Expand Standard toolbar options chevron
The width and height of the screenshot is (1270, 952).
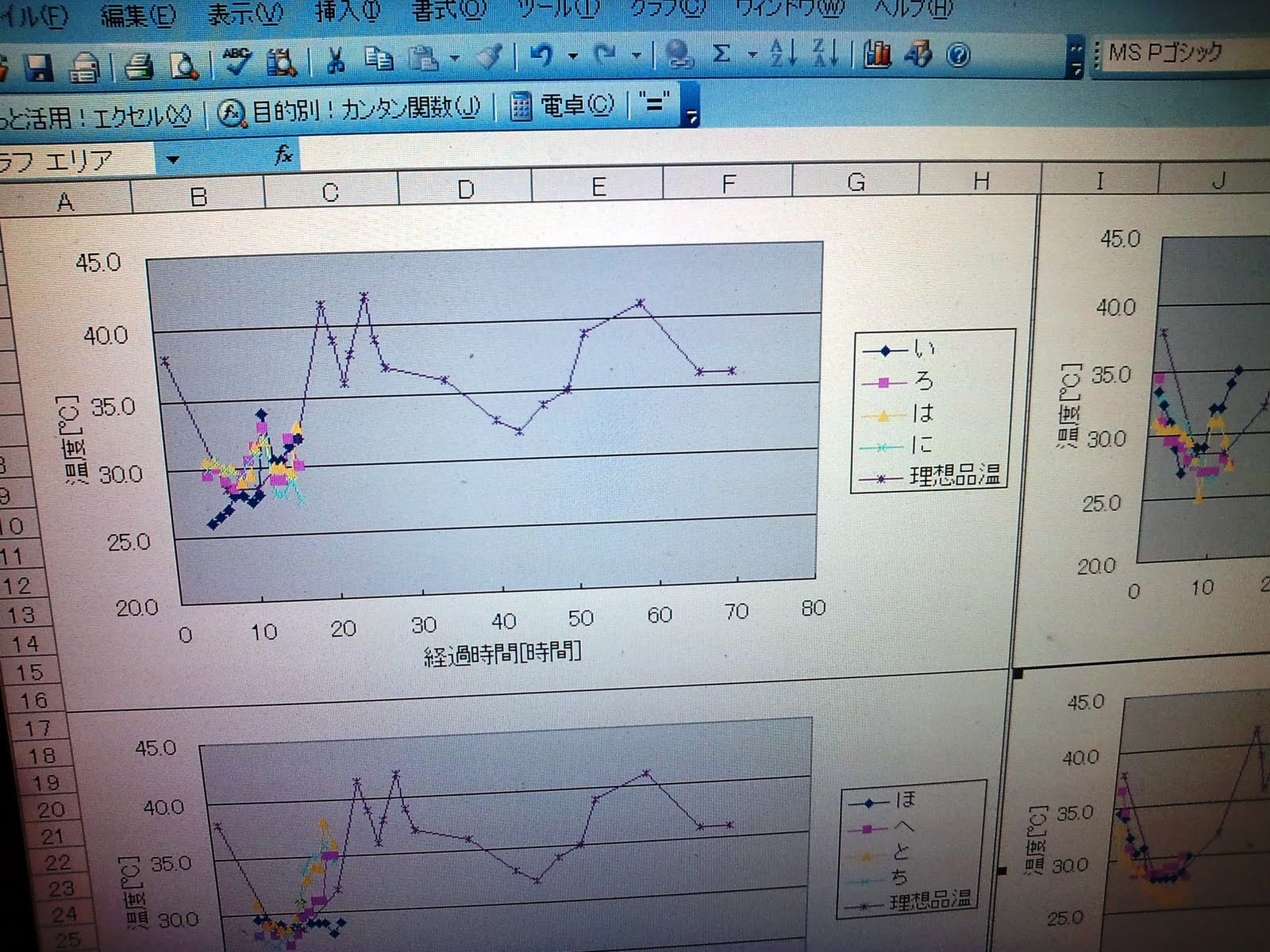[x=1076, y=57]
